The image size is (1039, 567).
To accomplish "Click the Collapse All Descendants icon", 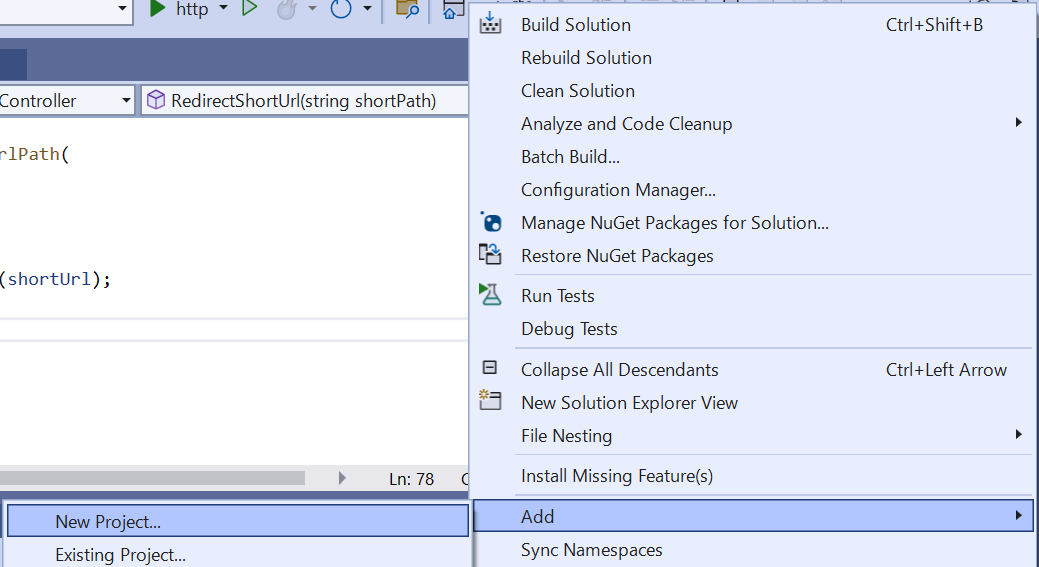I will point(490,368).
